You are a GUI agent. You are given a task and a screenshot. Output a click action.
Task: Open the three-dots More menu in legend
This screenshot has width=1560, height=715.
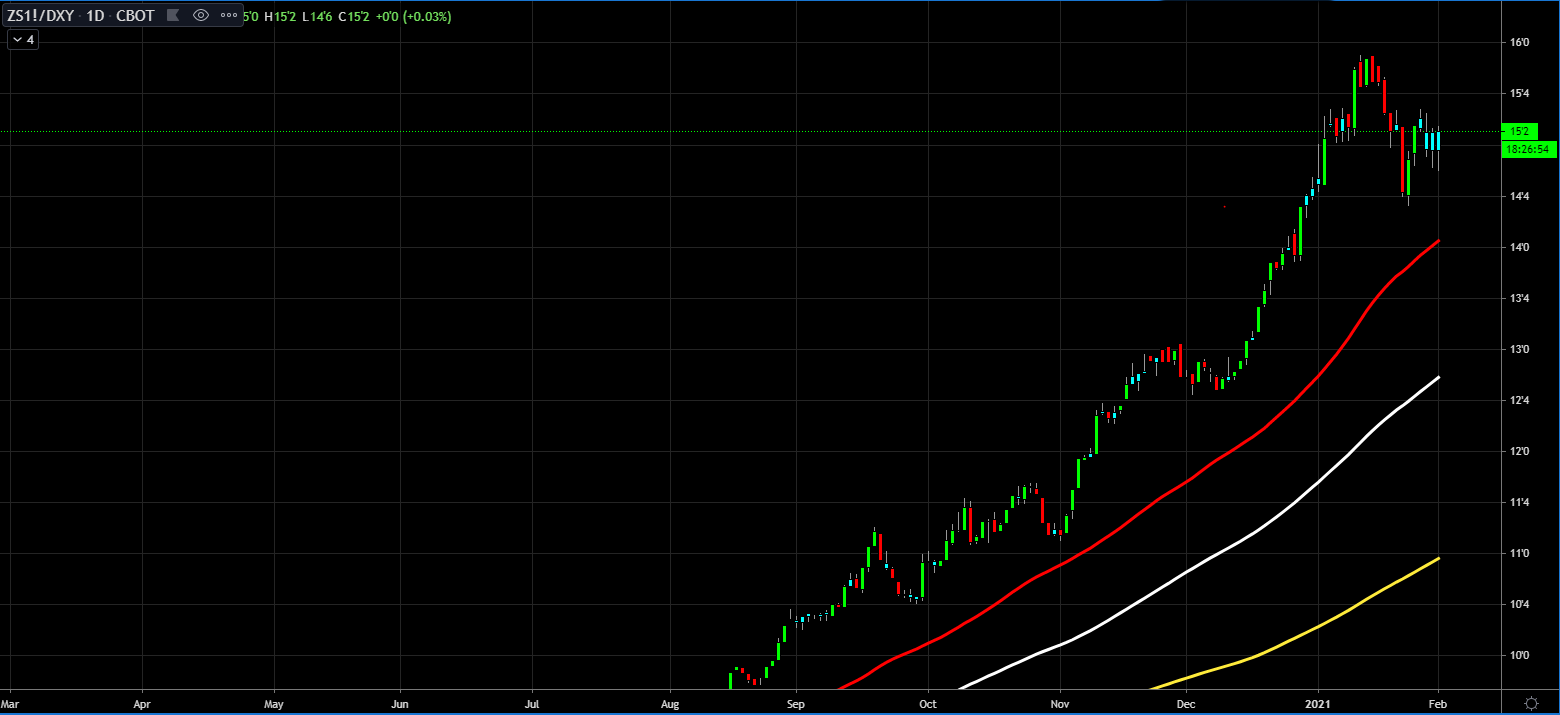point(229,16)
